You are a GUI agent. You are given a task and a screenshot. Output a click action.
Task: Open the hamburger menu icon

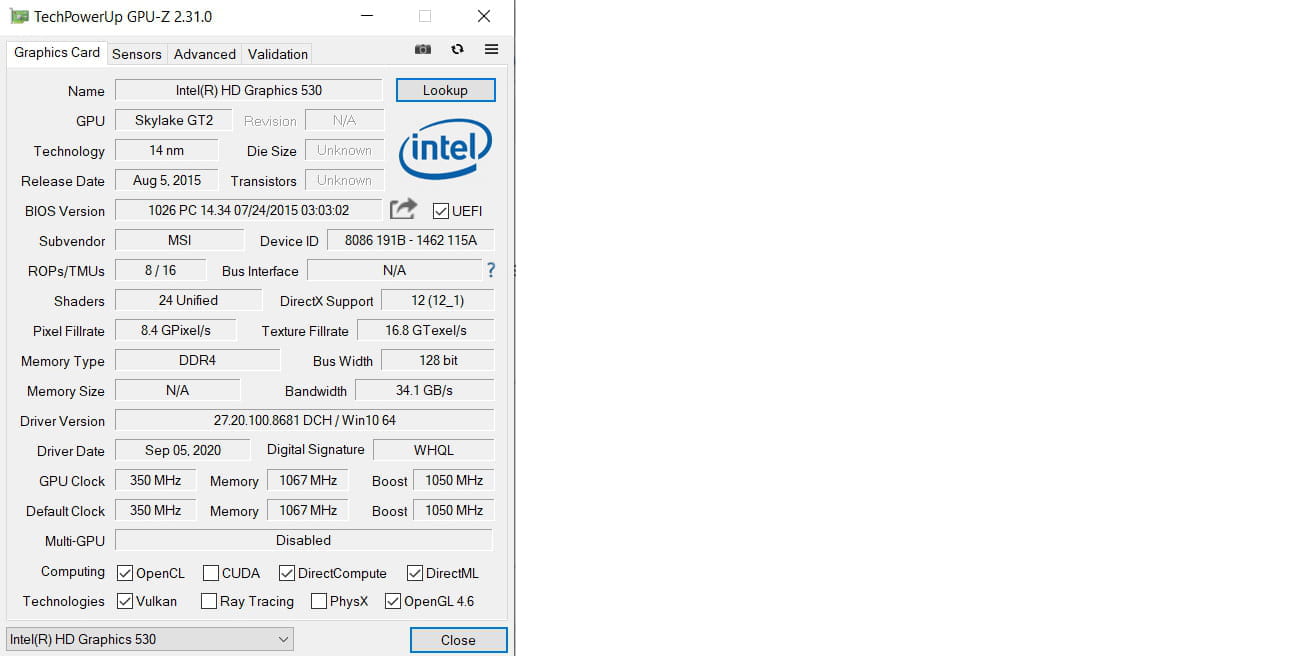[x=491, y=49]
